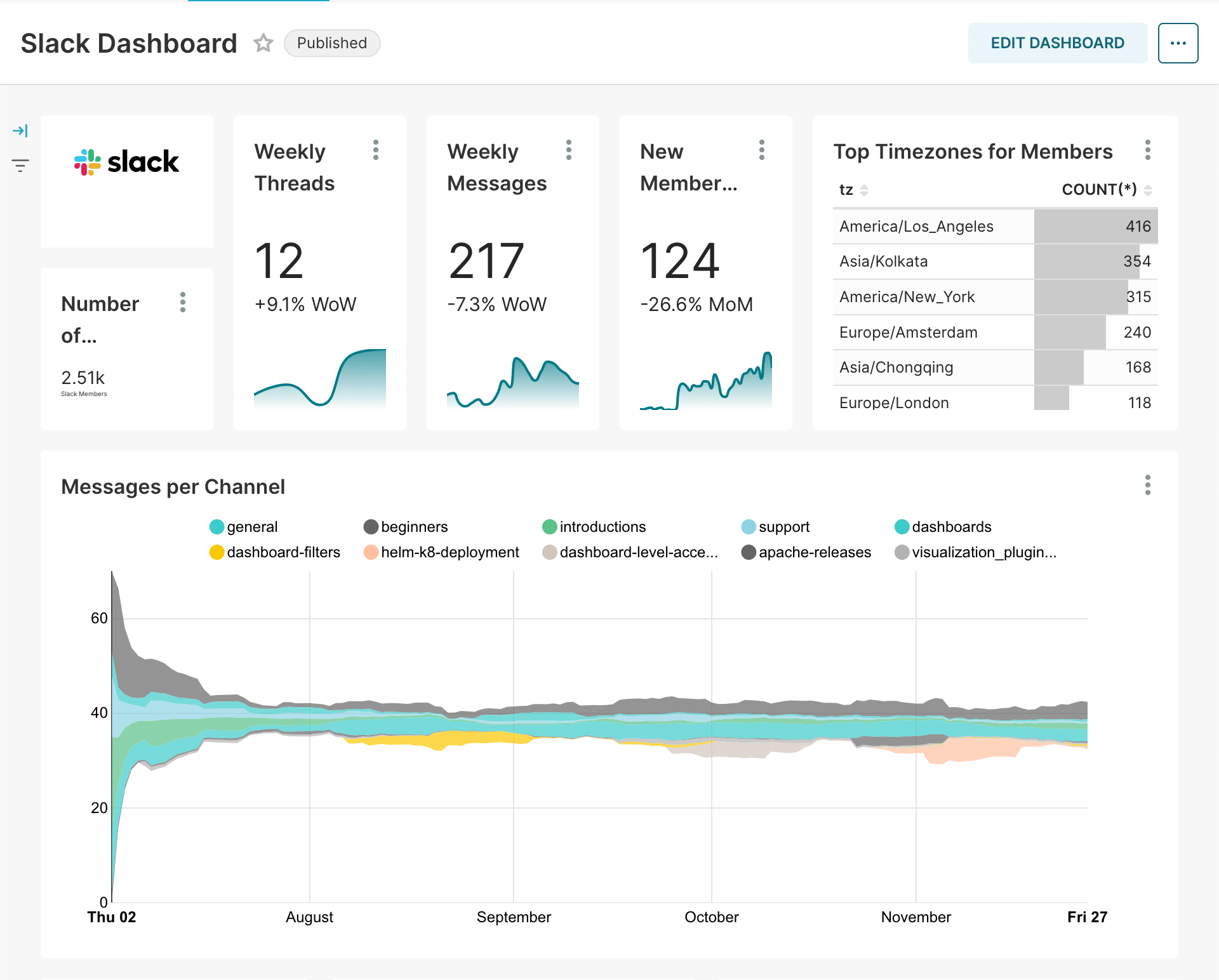Image resolution: width=1219 pixels, height=980 pixels.
Task: Open Weekly Threads chart options menu
Action: 376,150
